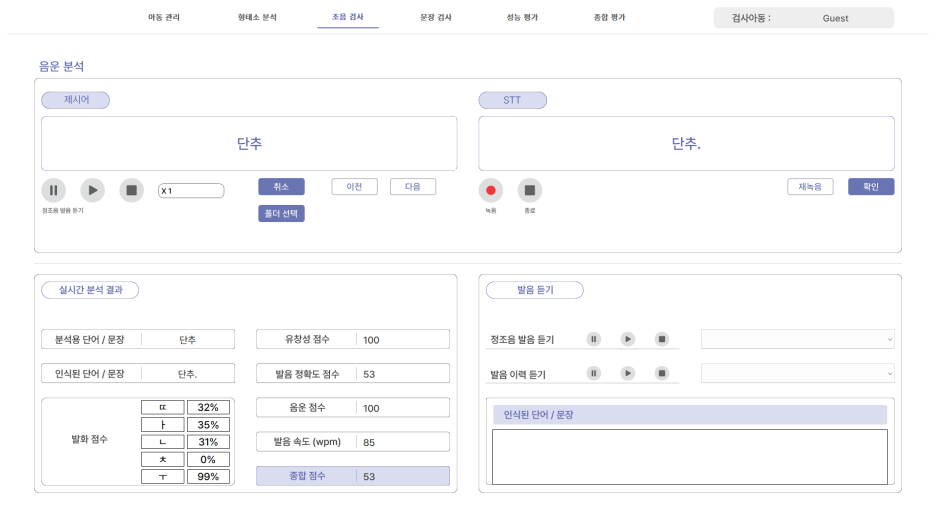Click the 폴더 선택 button

coord(281,213)
